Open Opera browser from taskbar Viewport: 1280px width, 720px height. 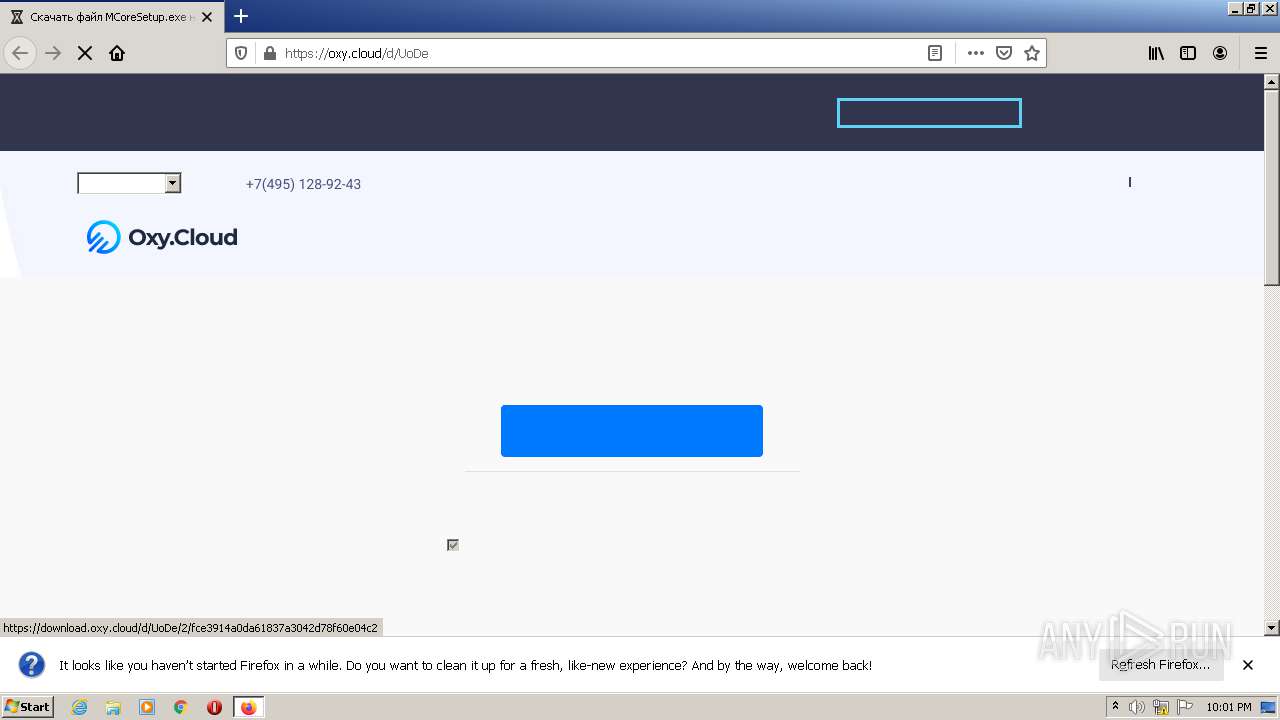(214, 707)
